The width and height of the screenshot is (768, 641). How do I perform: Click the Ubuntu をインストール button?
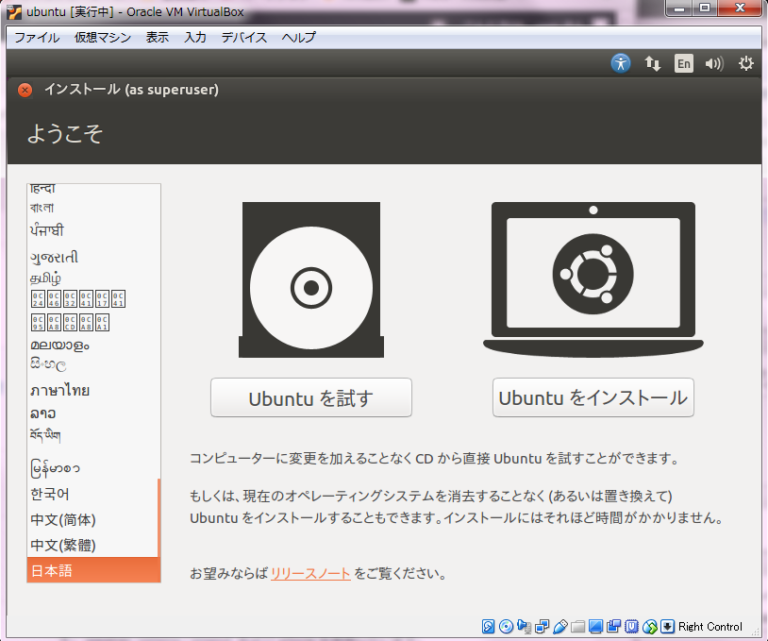593,398
